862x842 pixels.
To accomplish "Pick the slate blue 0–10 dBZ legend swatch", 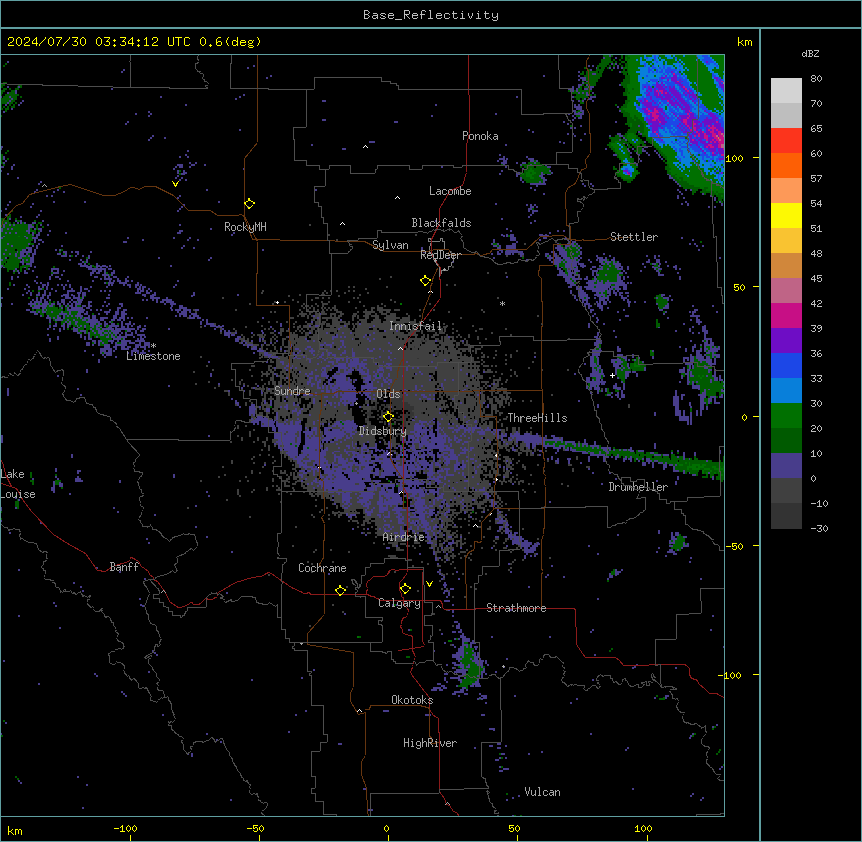I will click(x=786, y=466).
